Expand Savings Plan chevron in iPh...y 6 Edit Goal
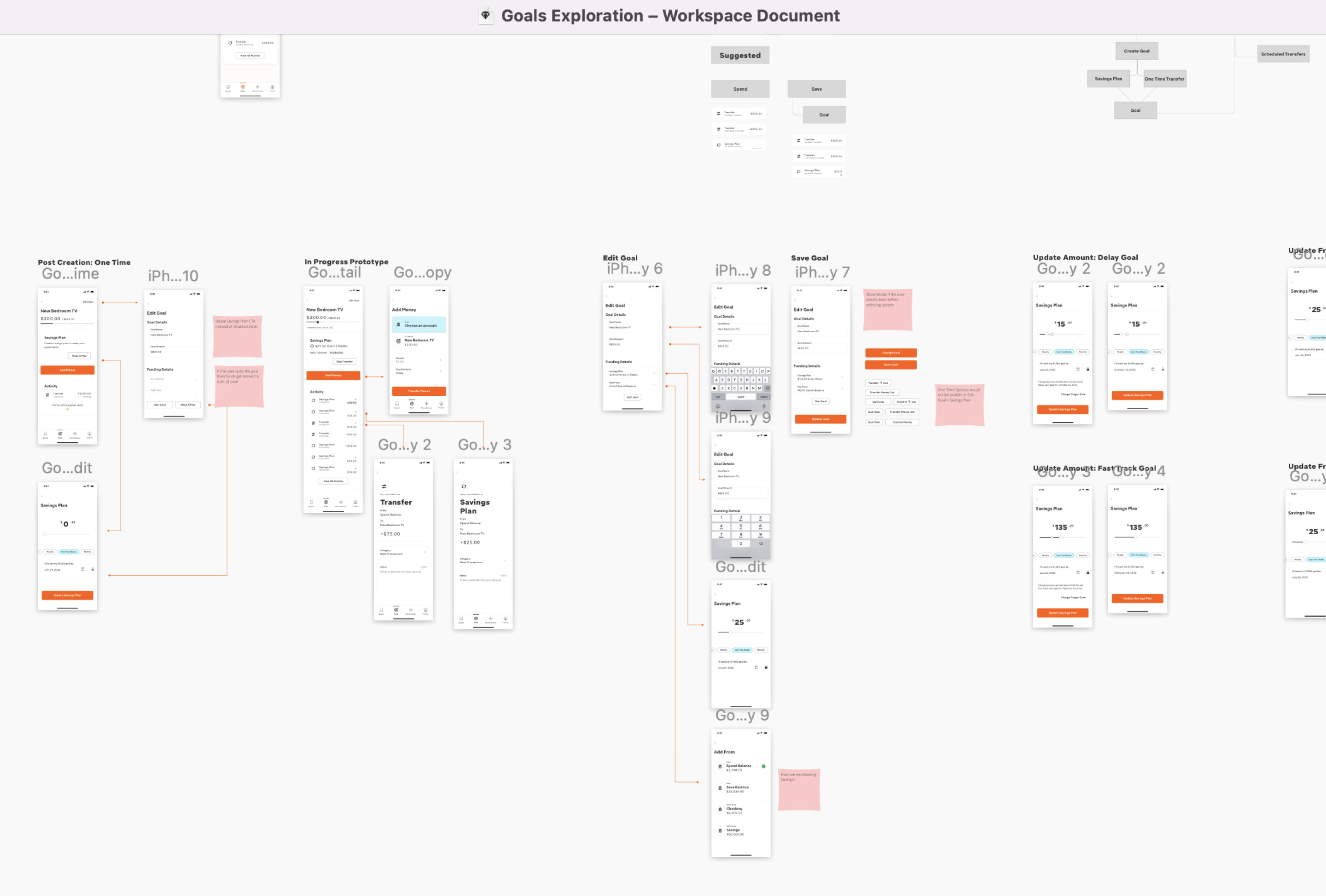This screenshot has width=1326, height=896. pyautogui.click(x=654, y=373)
